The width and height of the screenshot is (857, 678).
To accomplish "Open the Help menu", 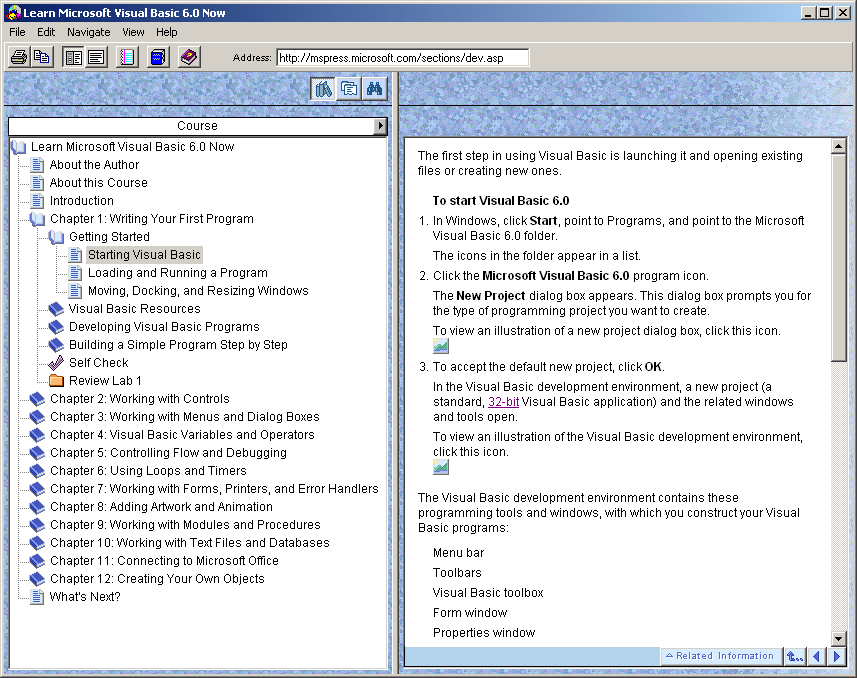I will [167, 32].
